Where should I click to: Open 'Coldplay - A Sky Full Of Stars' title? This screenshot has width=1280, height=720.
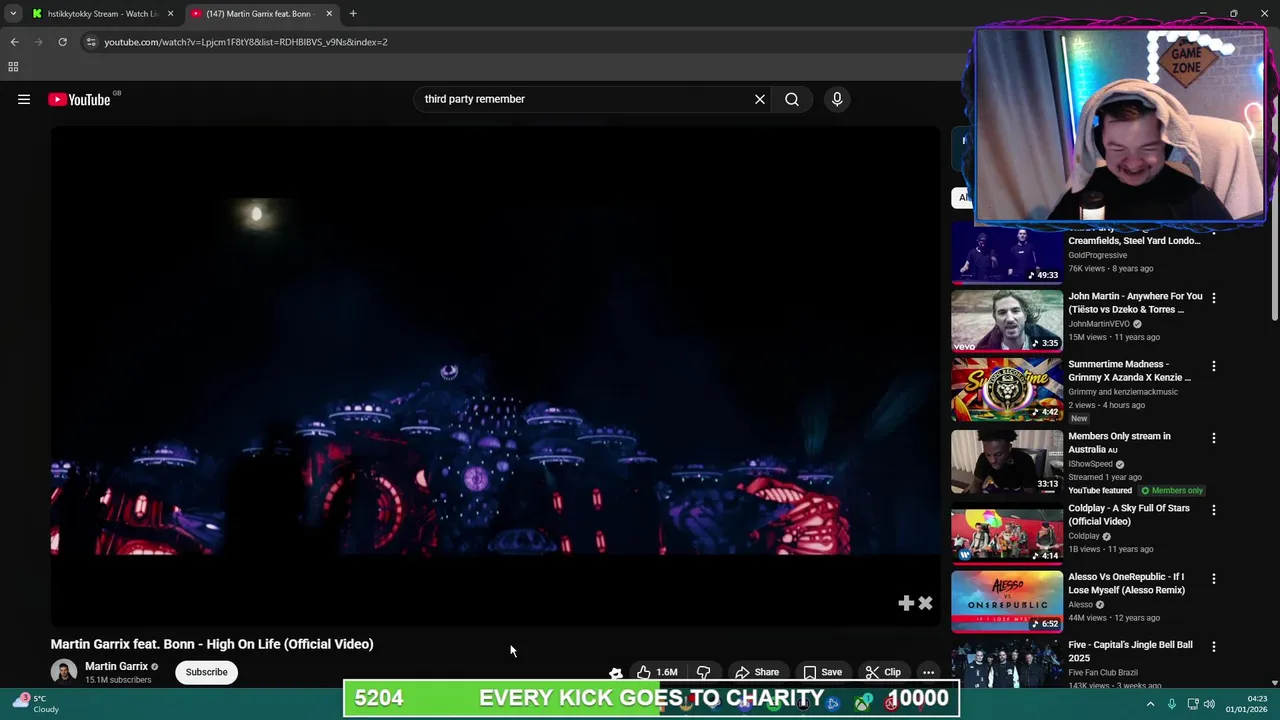point(1129,515)
